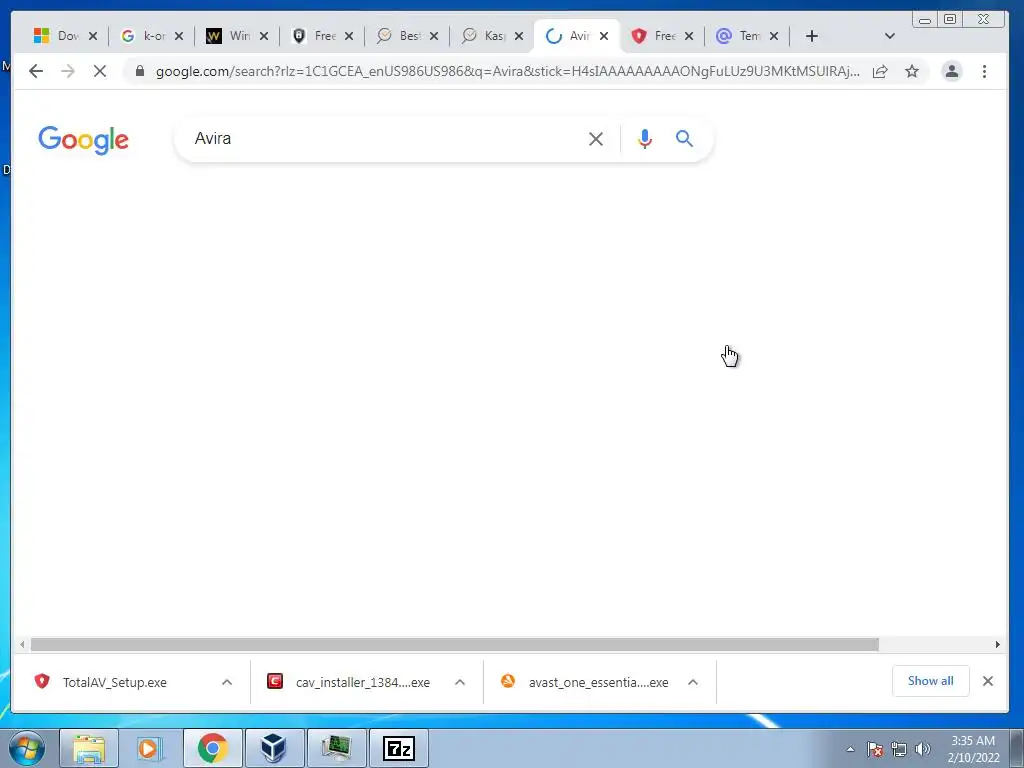This screenshot has width=1024, height=768.
Task: Clear the Avira search text with X
Action: coord(596,138)
